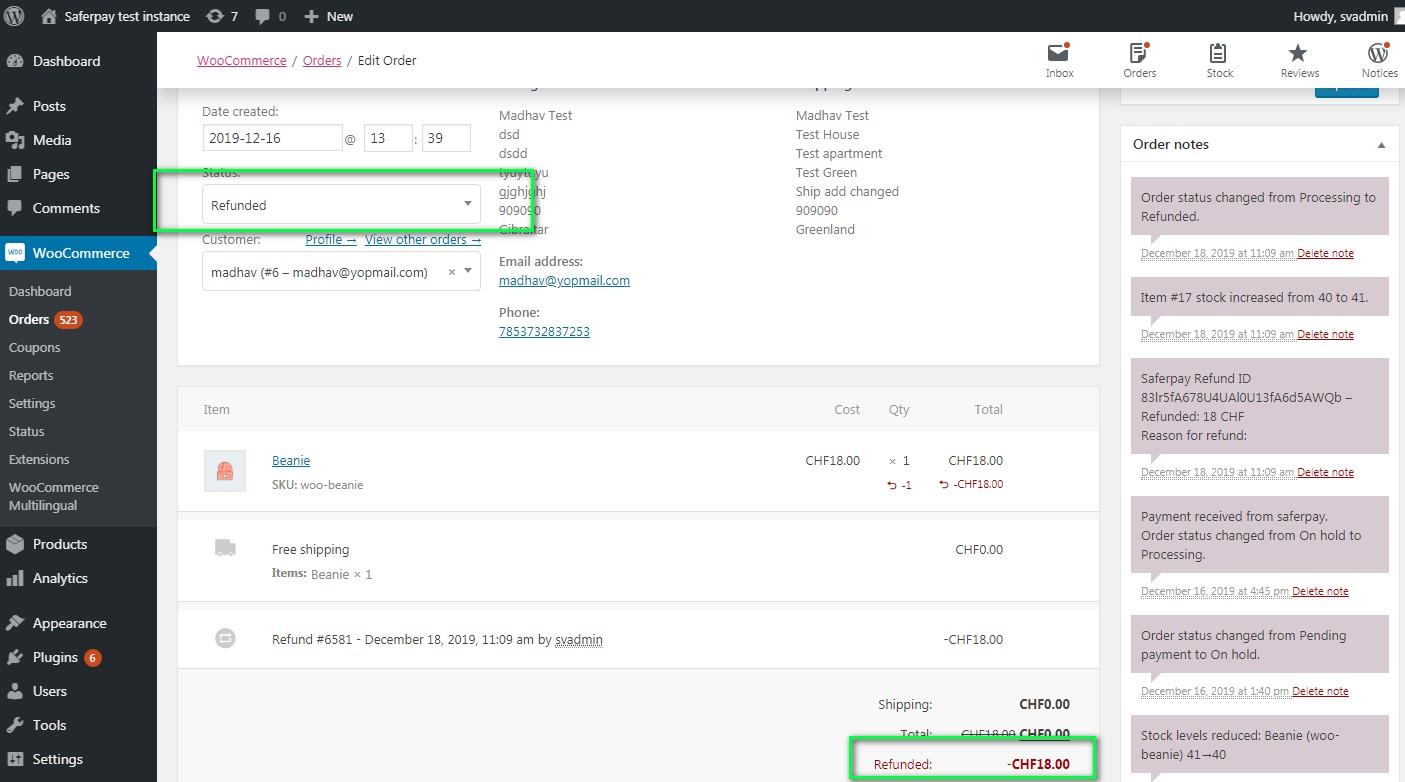
Task: Open the Reviews star icon
Action: pos(1298,54)
